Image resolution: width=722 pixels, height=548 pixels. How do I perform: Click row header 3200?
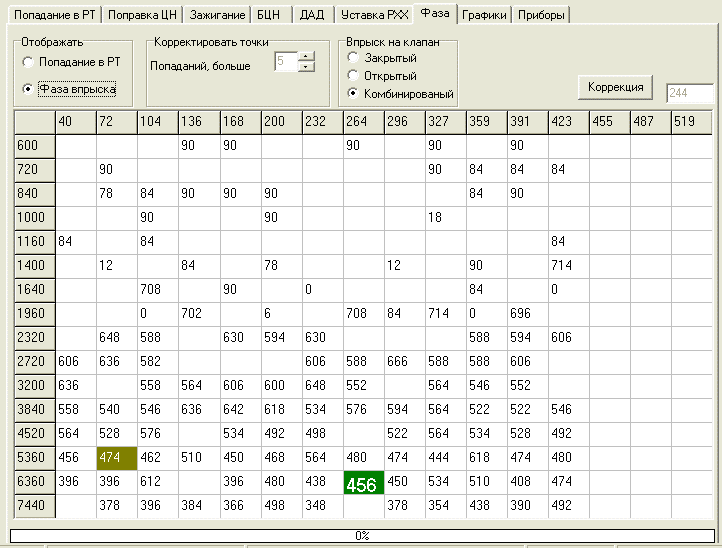35,385
